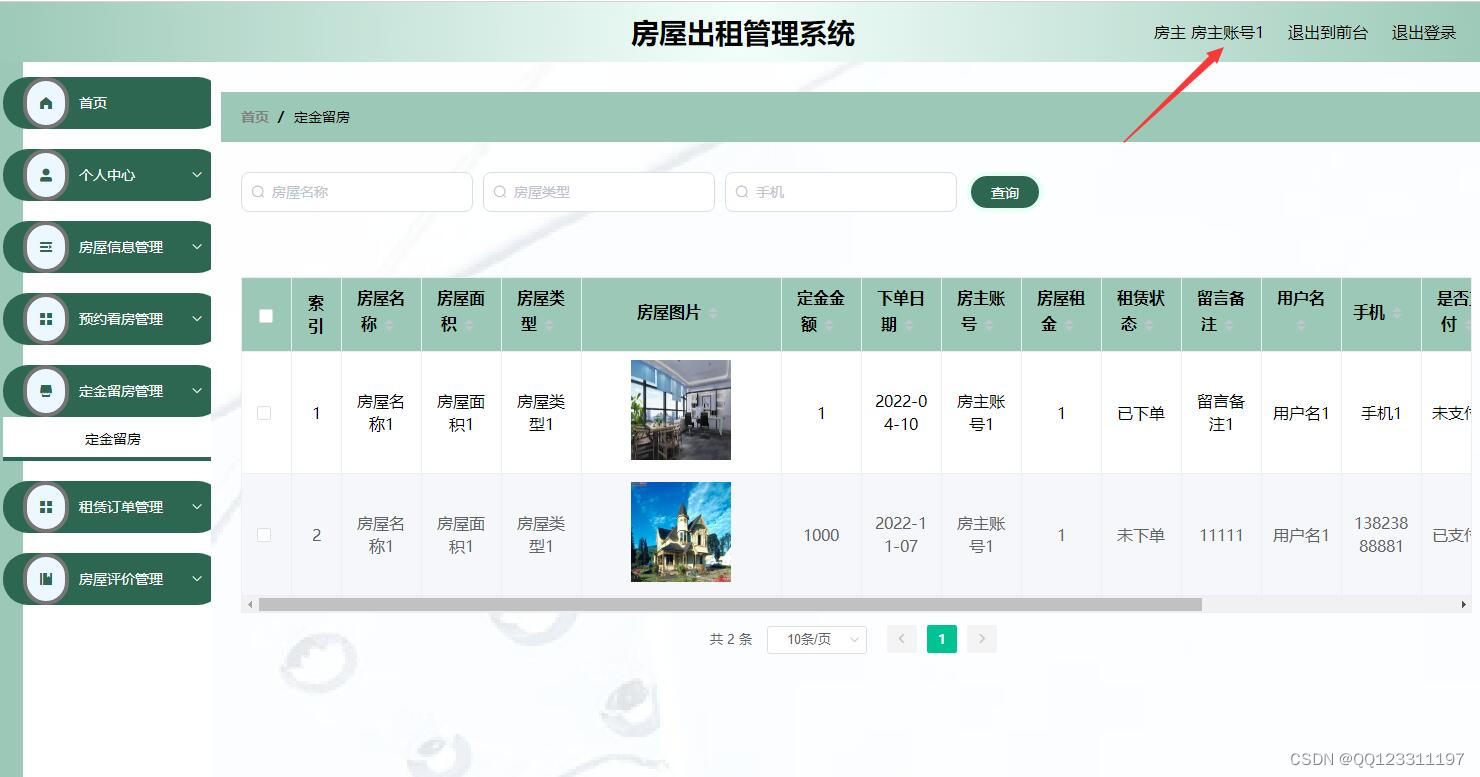Click the 房屋评价管理 sidebar icon

[46, 579]
